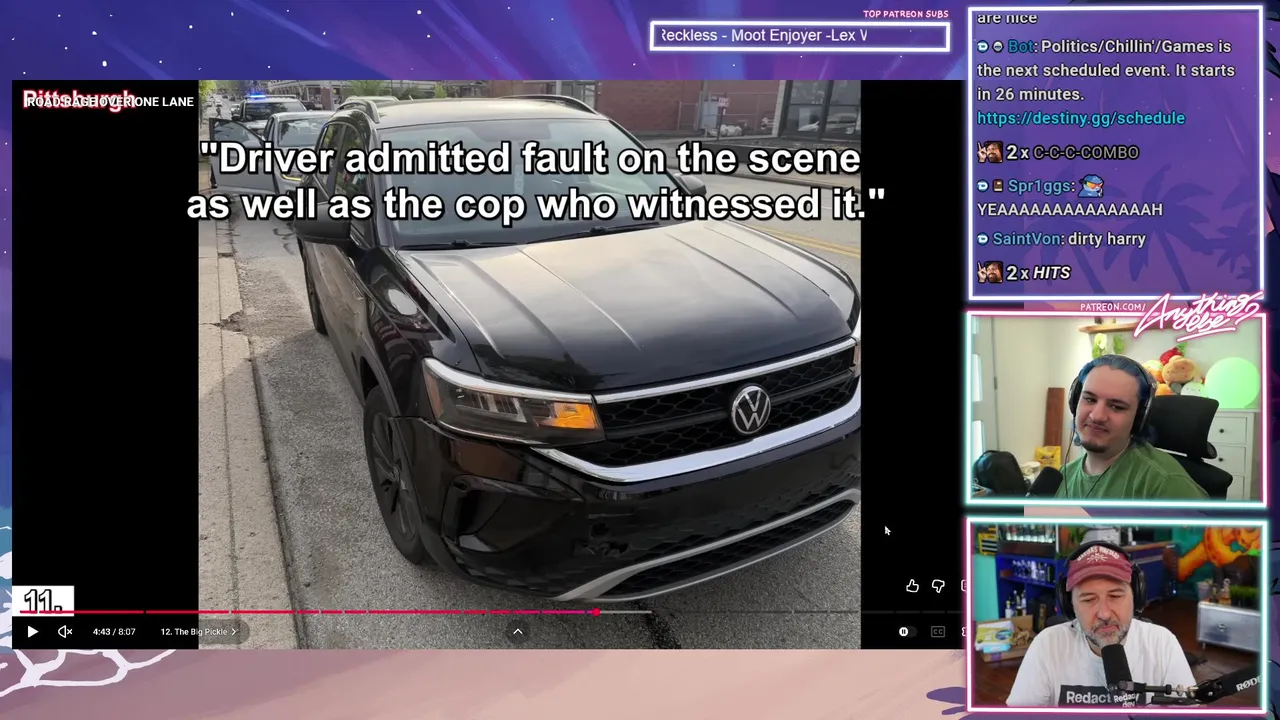
Task: Click the C-C-C-COMBO emote icon
Action: 989,152
